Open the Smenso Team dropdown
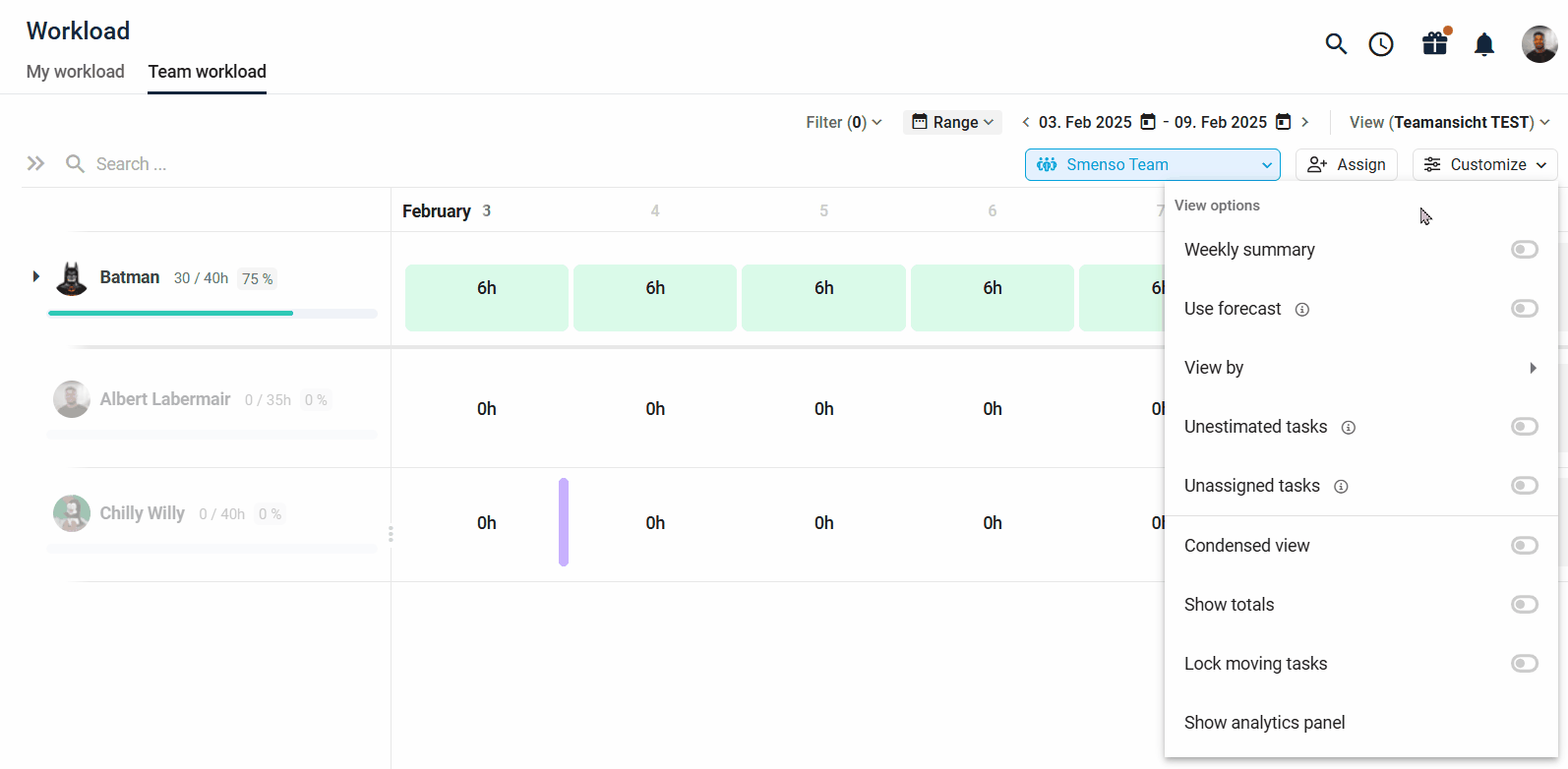 (x=1152, y=165)
